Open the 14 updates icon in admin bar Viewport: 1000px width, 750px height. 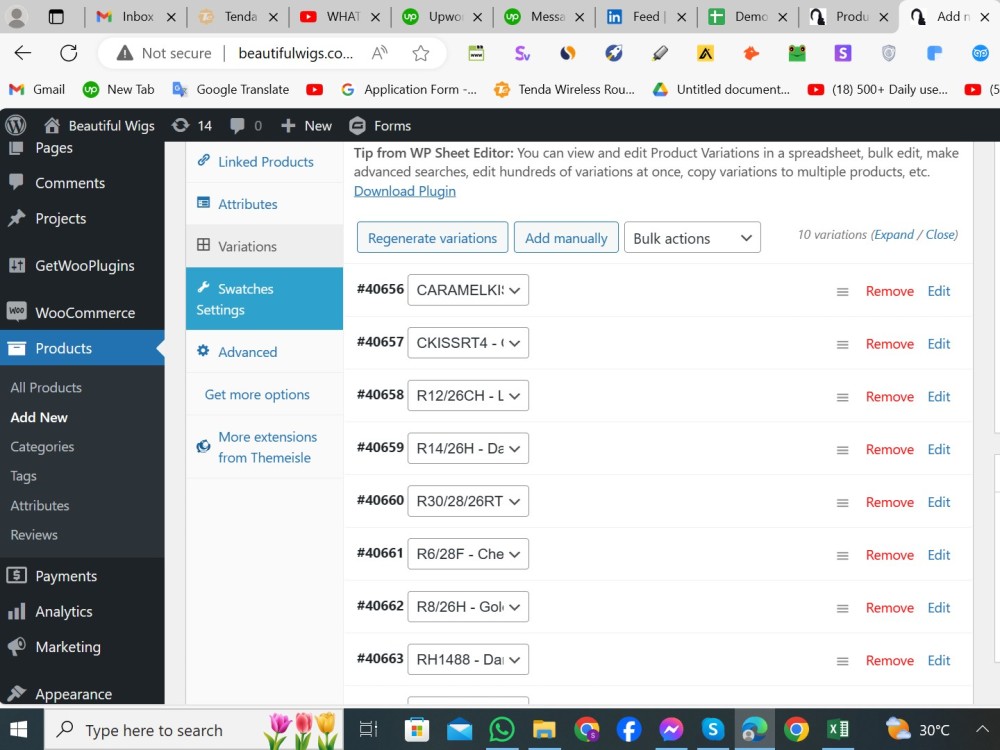click(x=192, y=126)
